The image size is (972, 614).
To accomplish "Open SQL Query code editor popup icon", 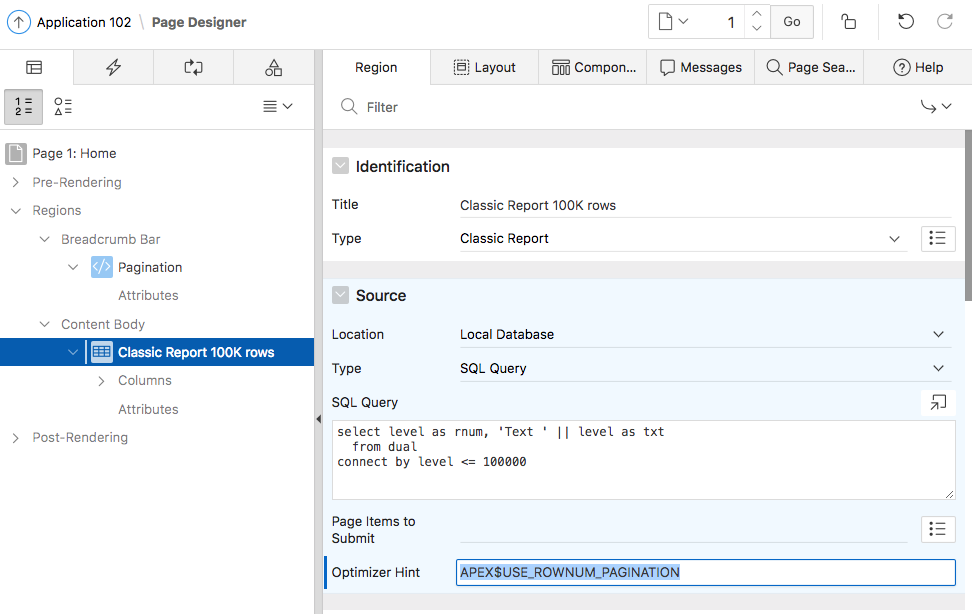I will pos(937,402).
